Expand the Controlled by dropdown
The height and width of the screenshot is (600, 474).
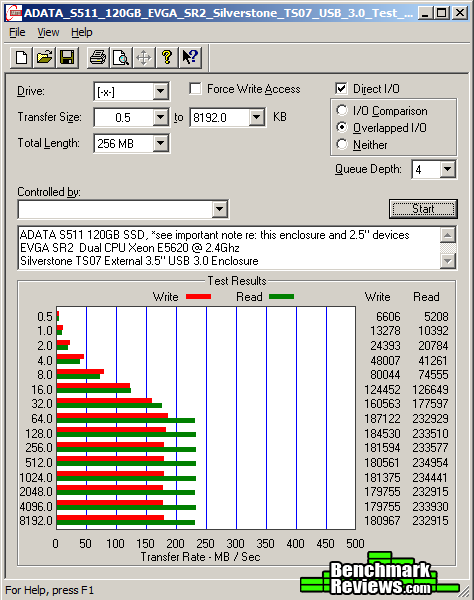coord(220,209)
